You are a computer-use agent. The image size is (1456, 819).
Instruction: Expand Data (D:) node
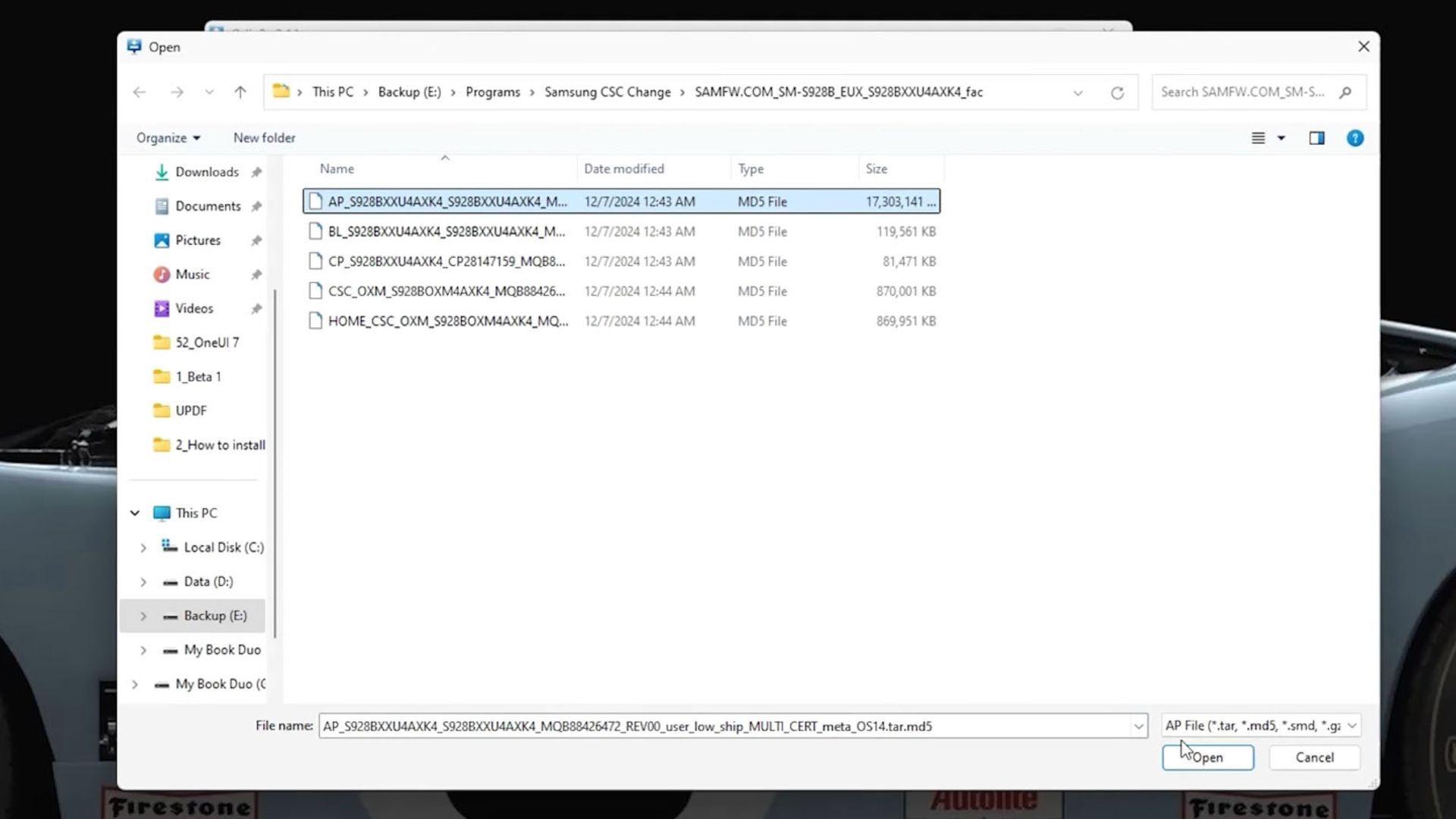point(143,582)
